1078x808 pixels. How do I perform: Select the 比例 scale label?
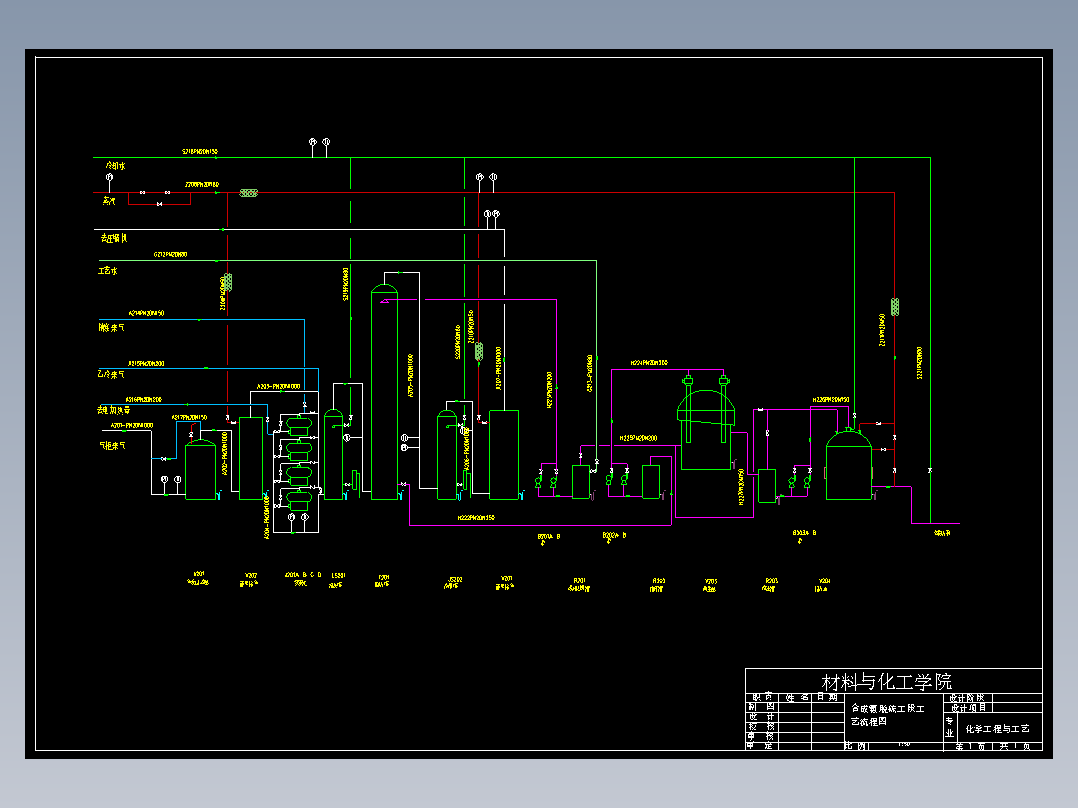tap(857, 745)
